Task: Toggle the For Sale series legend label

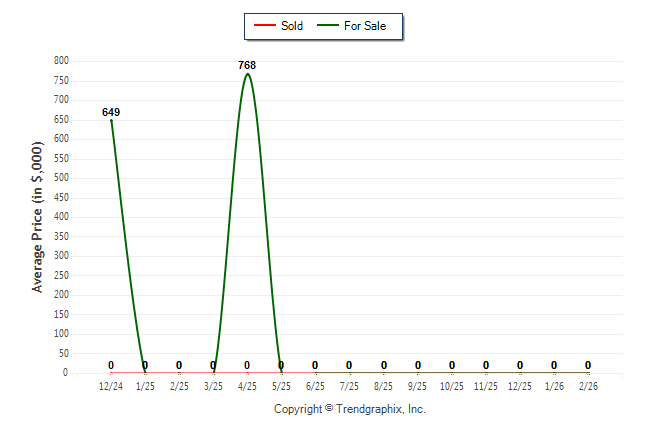Action: pos(364,26)
